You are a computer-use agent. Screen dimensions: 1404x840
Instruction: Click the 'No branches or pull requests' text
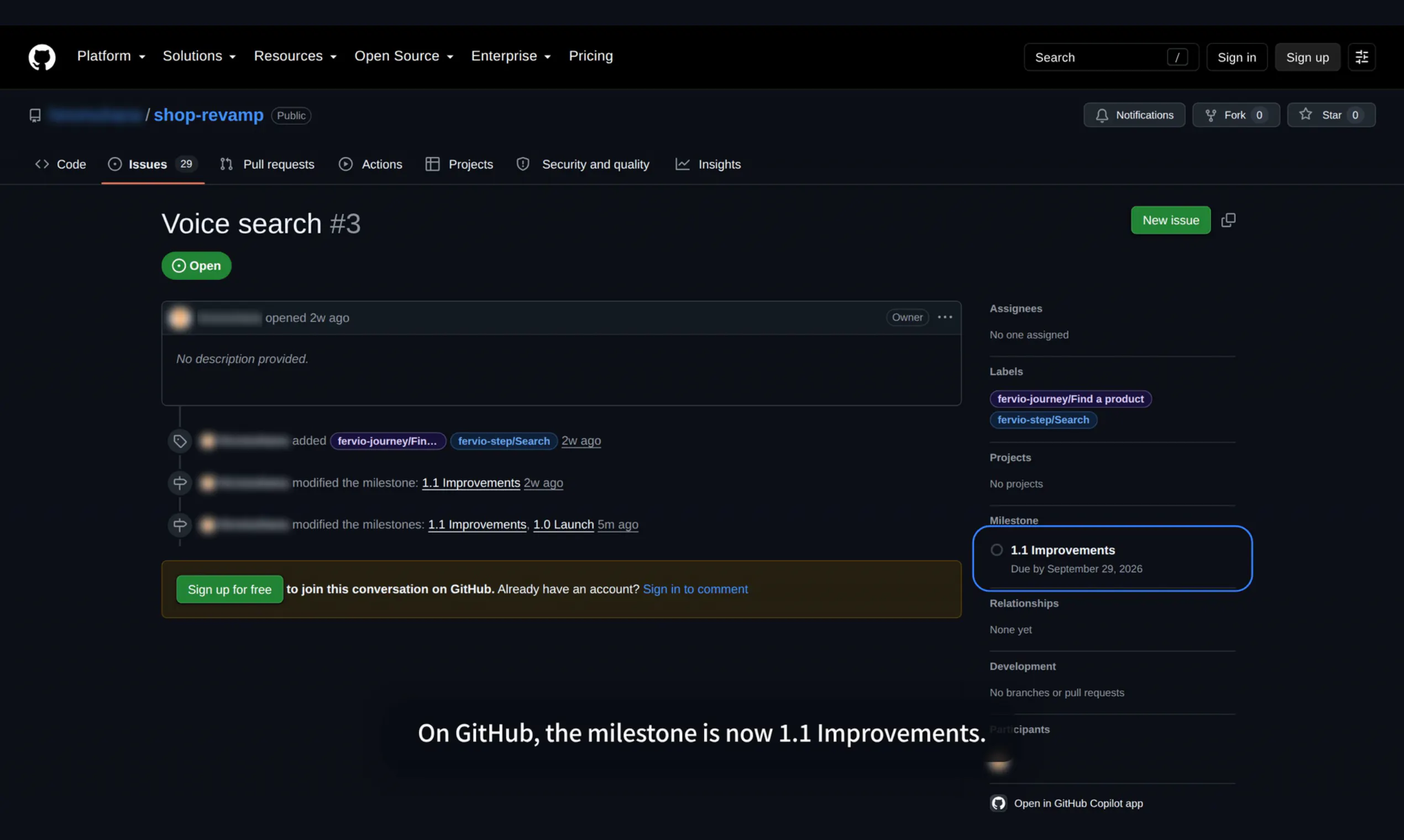(1057, 693)
